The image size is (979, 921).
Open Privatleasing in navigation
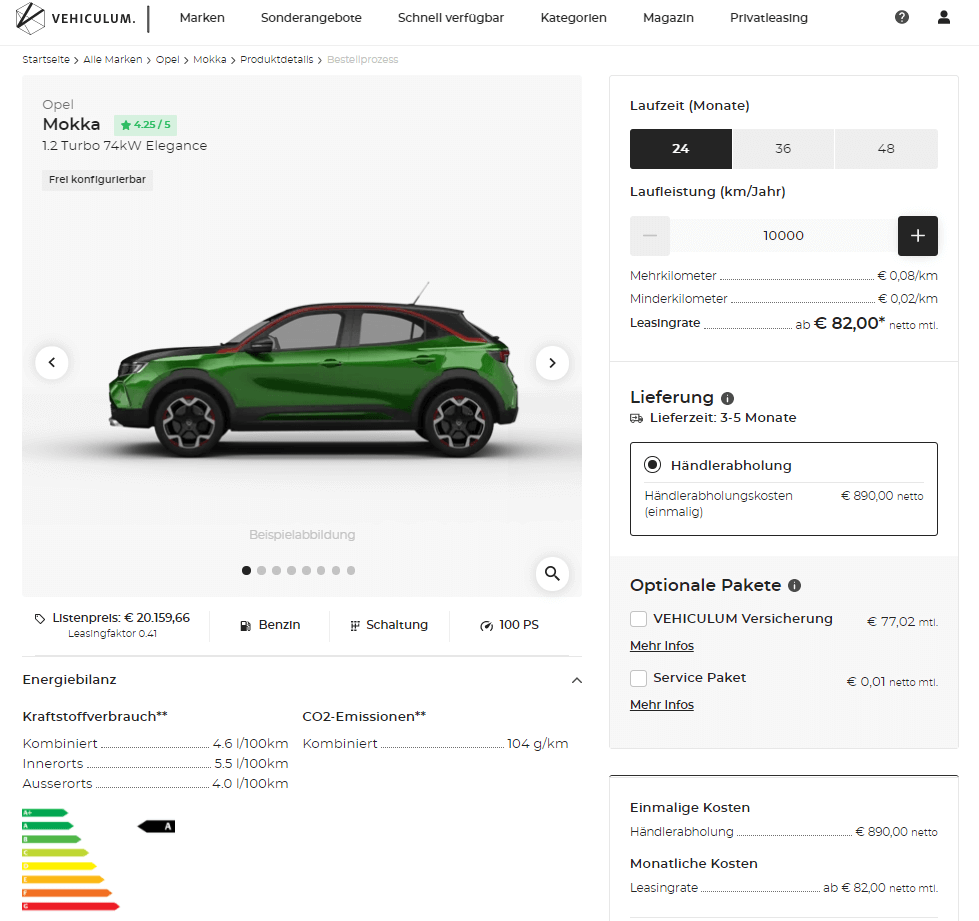769,17
